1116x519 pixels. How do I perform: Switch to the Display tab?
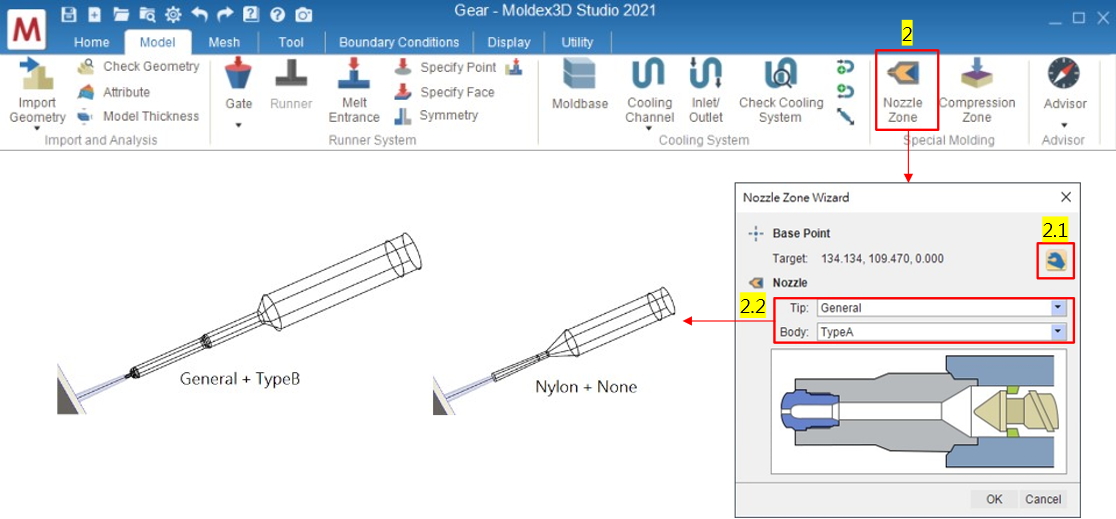tap(510, 42)
